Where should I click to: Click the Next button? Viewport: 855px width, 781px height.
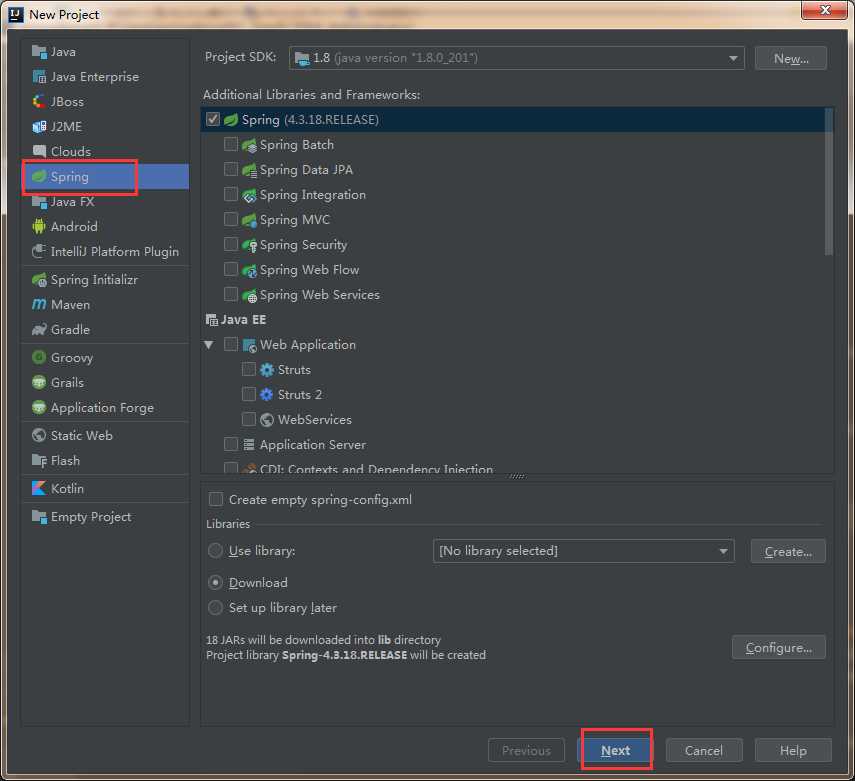coord(616,751)
